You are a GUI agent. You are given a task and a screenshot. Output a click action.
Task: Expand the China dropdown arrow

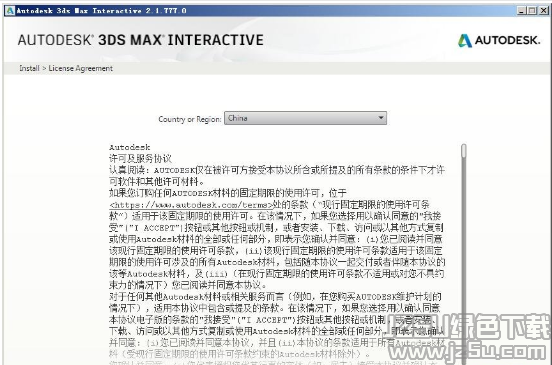(x=381, y=118)
